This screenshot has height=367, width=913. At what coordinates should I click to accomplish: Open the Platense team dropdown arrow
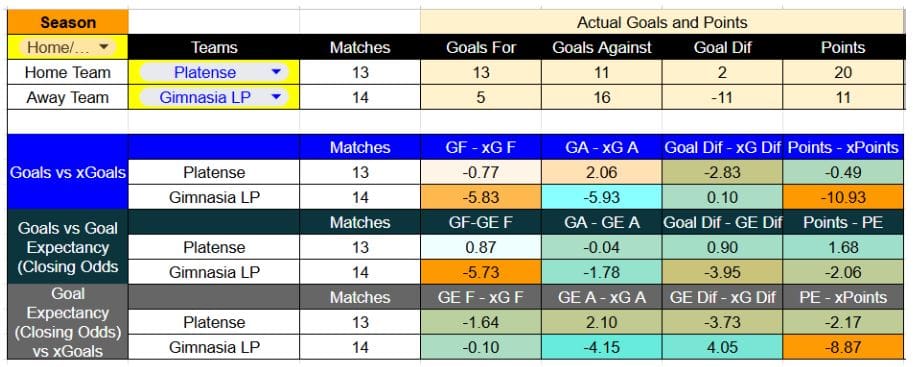(276, 72)
